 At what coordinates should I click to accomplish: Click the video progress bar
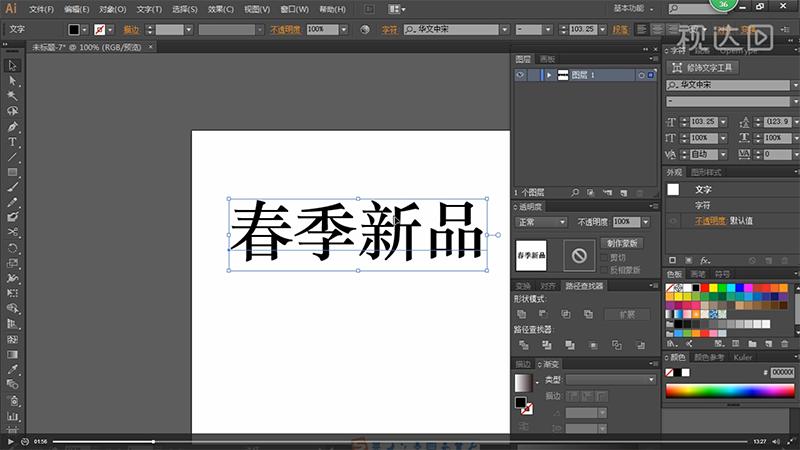point(399,441)
